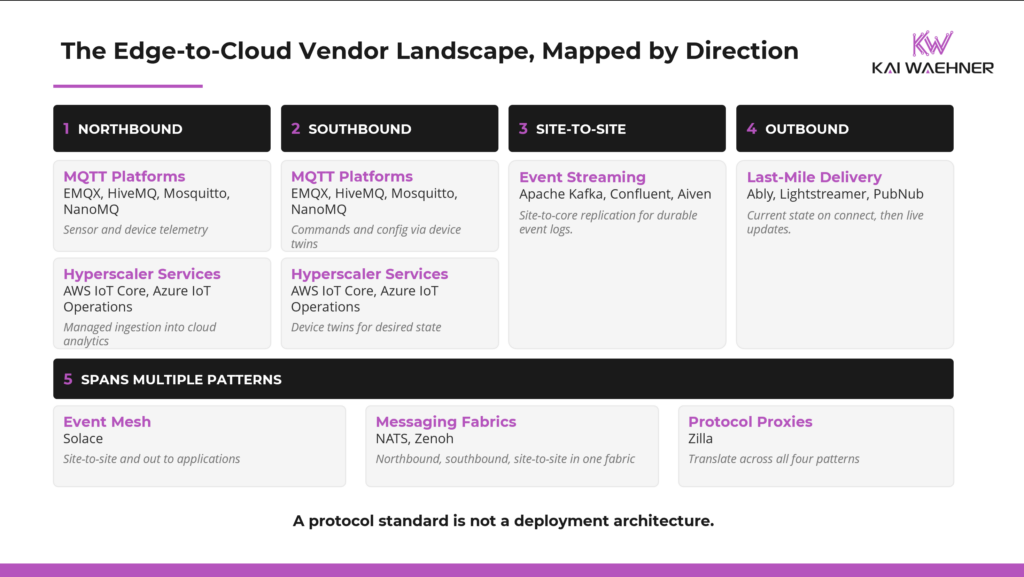Viewport: 1024px width, 577px height.
Task: Click the Event Streaming heading
Action: [x=583, y=177]
